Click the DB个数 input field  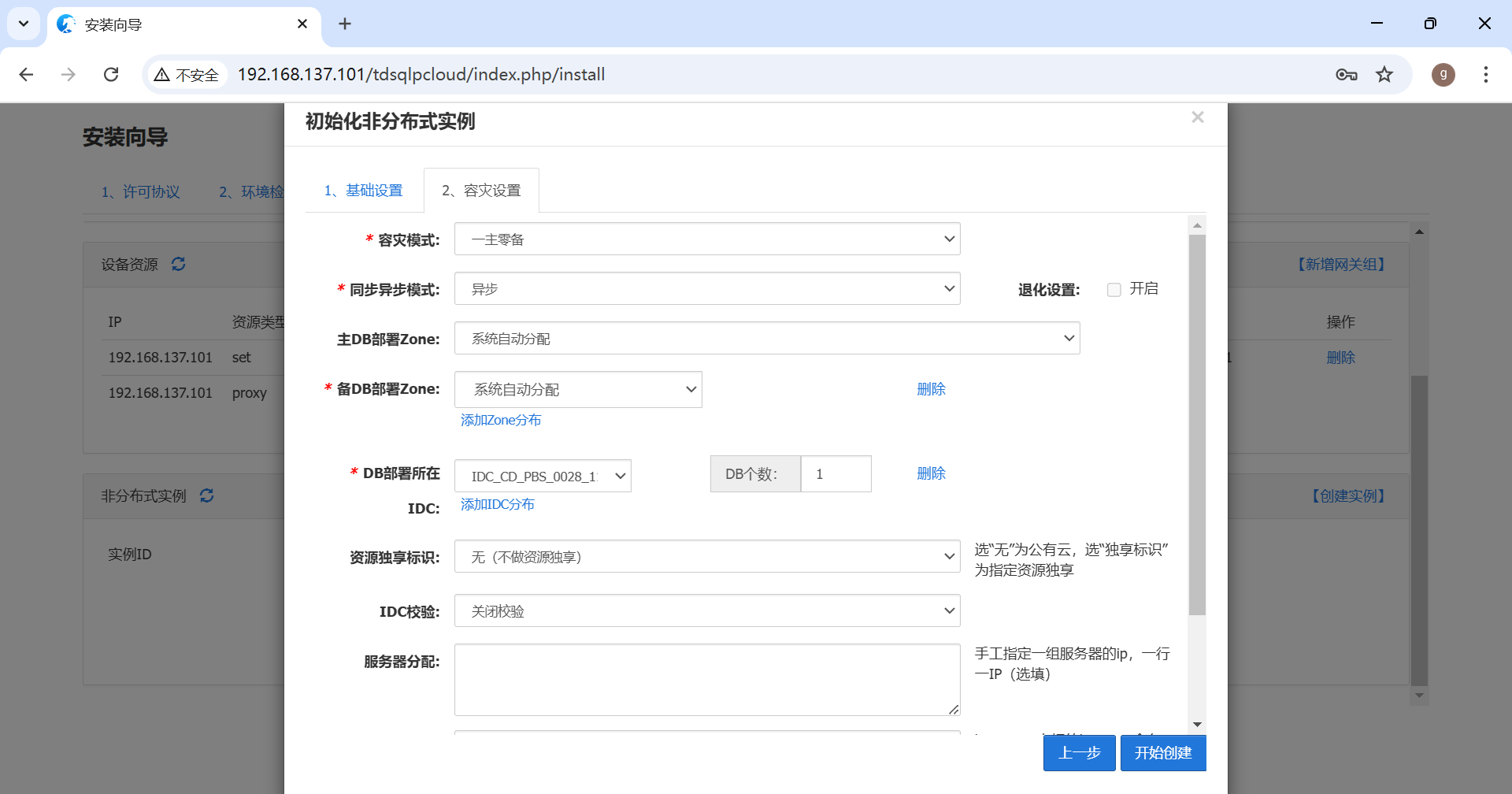[836, 473]
